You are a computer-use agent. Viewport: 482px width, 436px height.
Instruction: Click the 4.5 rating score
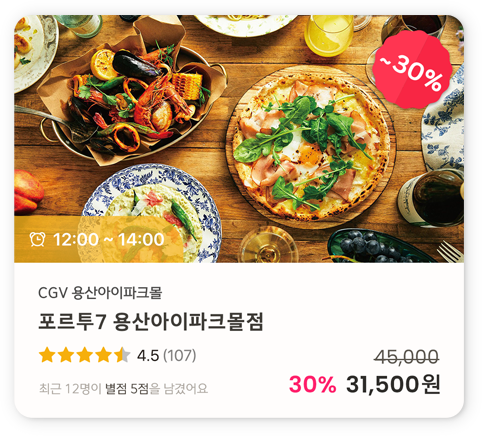[148, 356]
